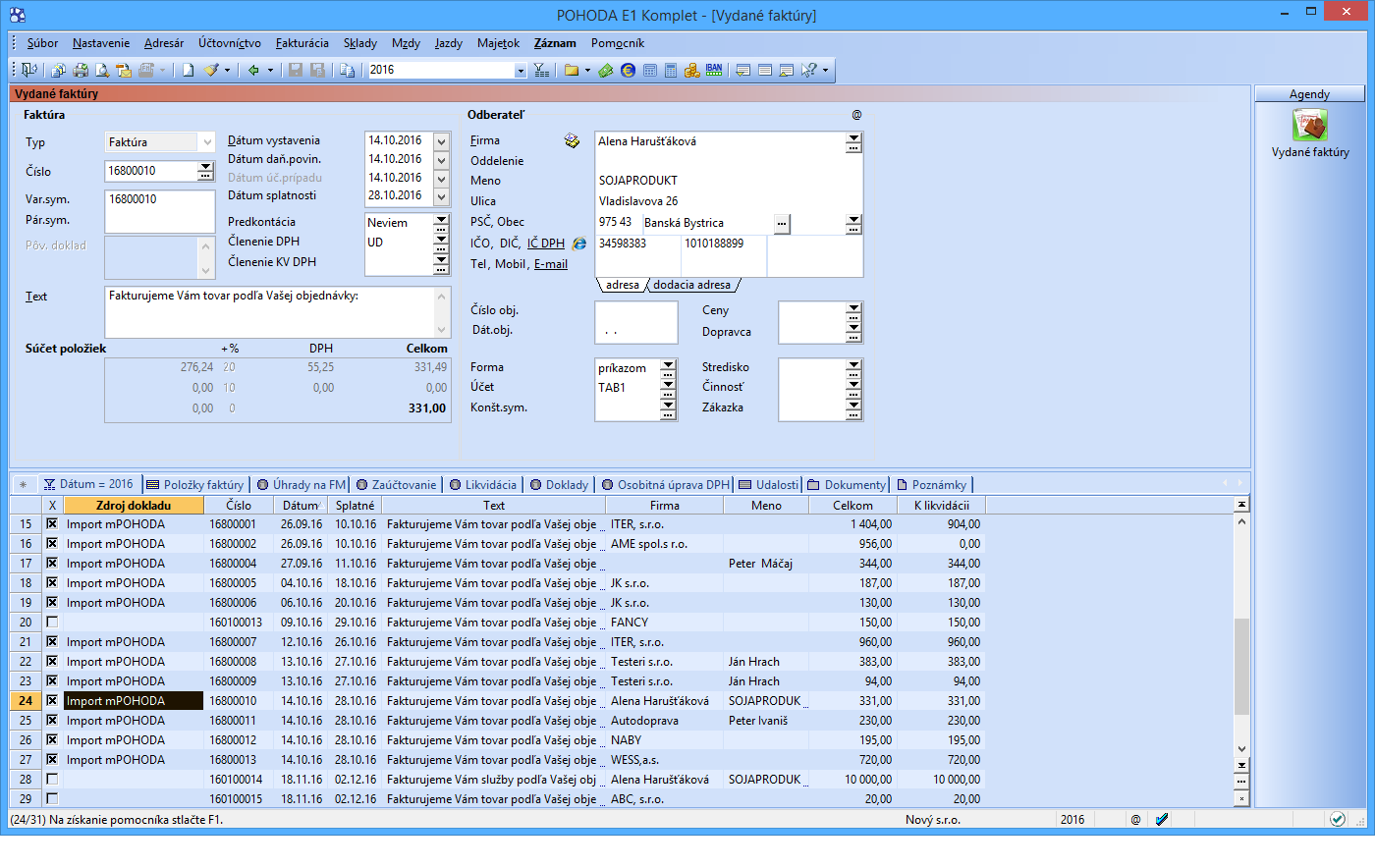Screen dimensions: 1375x868
Task: Open the Dátum splatnosti date dropdown
Action: 442,196
